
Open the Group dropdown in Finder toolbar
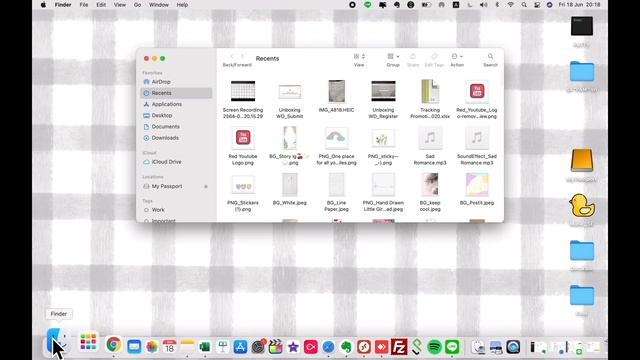[x=393, y=56]
